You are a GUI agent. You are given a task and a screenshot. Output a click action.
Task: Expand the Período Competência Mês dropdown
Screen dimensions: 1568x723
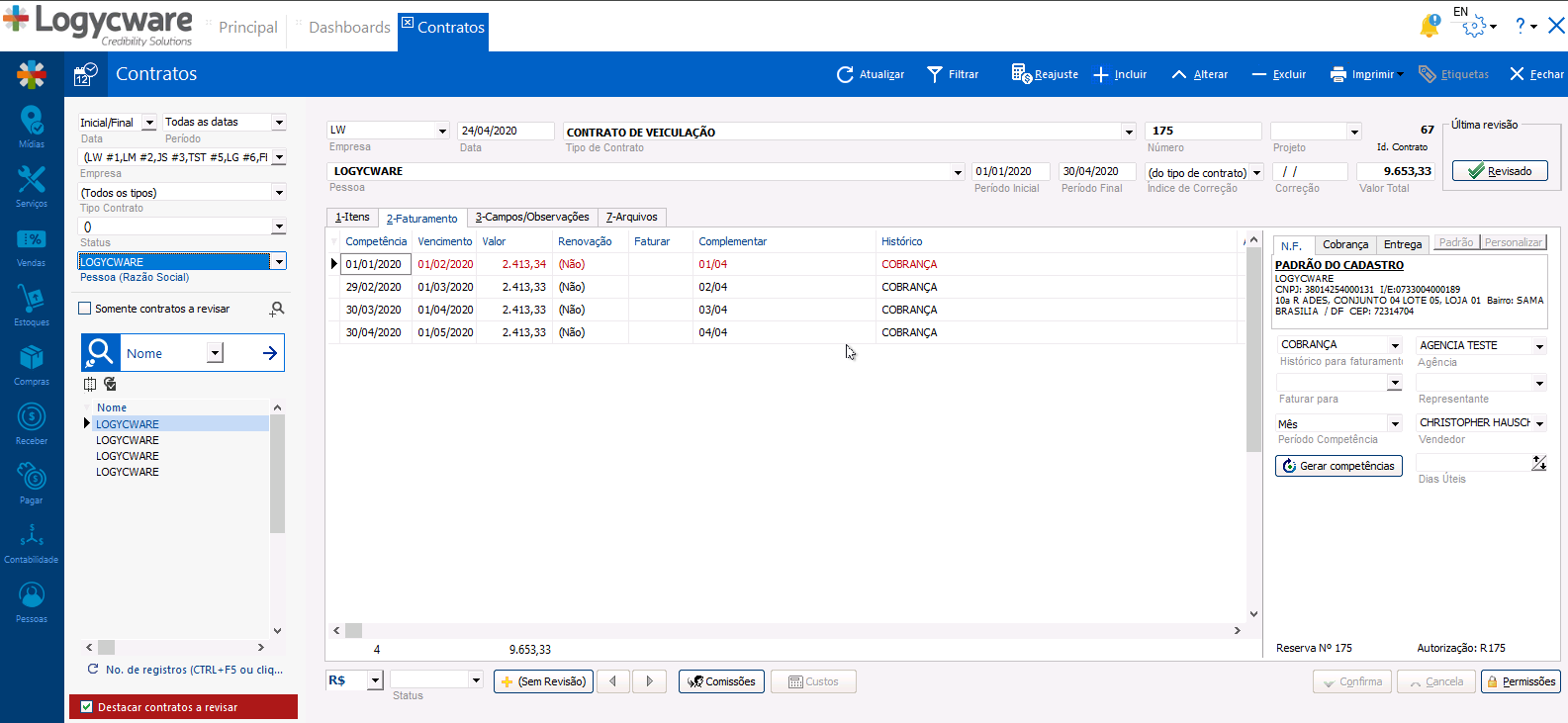(1395, 424)
